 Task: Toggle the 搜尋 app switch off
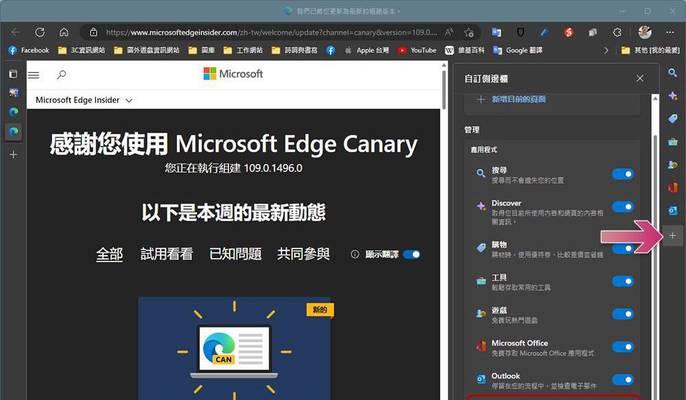click(623, 174)
